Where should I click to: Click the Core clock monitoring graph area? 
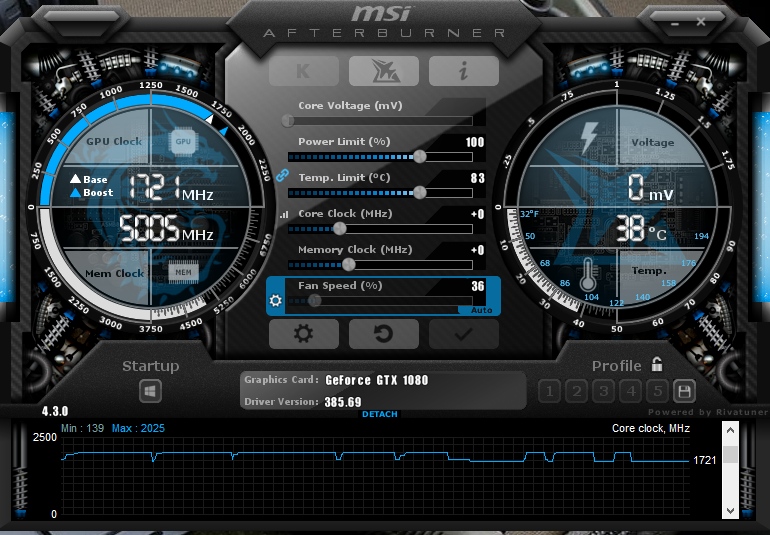tap(375, 475)
